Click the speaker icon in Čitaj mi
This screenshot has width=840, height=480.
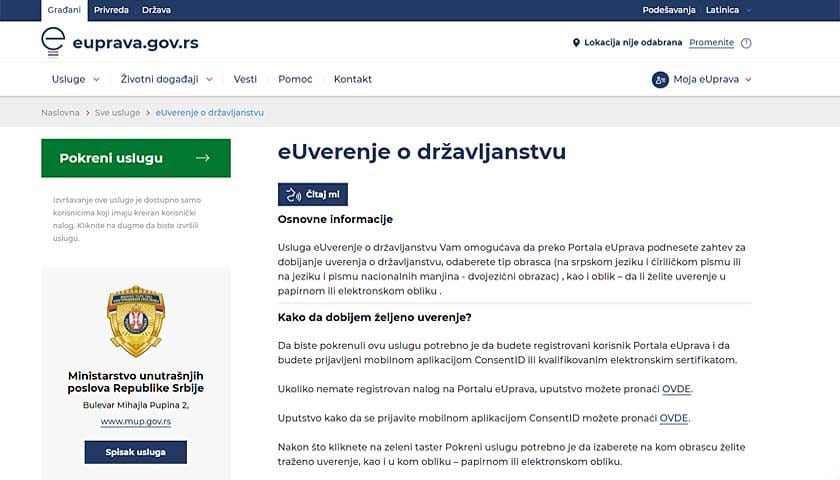293,194
